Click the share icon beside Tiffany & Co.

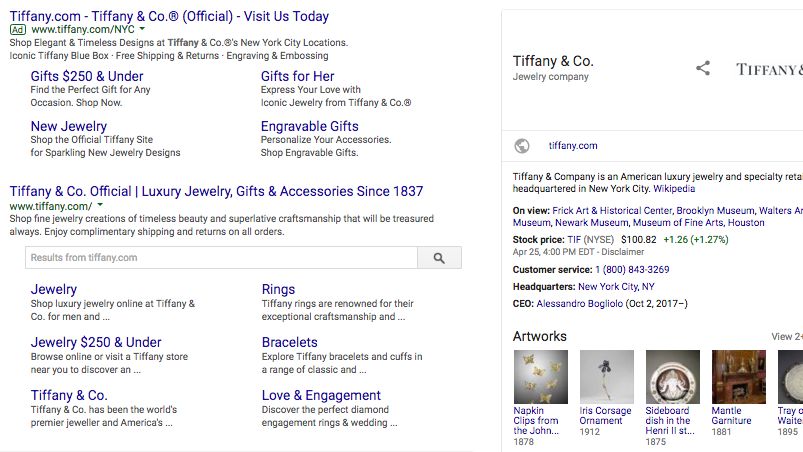click(x=703, y=69)
